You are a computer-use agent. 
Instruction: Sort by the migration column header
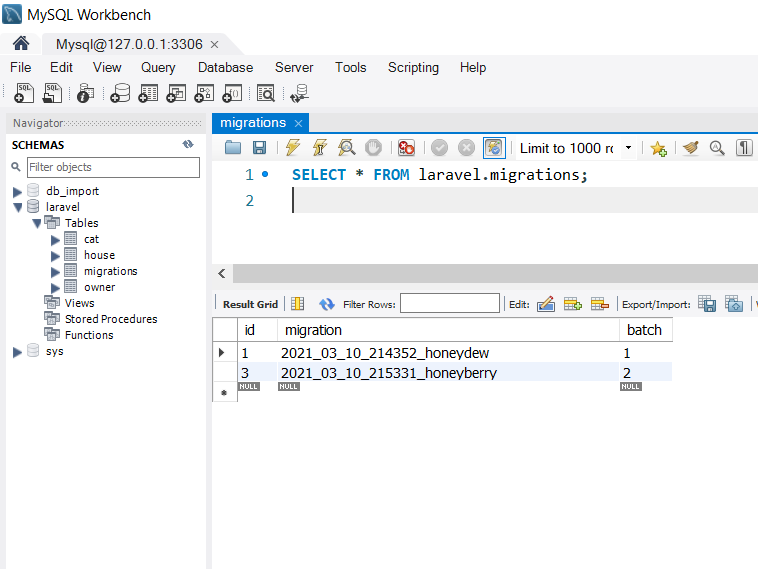[x=448, y=330]
